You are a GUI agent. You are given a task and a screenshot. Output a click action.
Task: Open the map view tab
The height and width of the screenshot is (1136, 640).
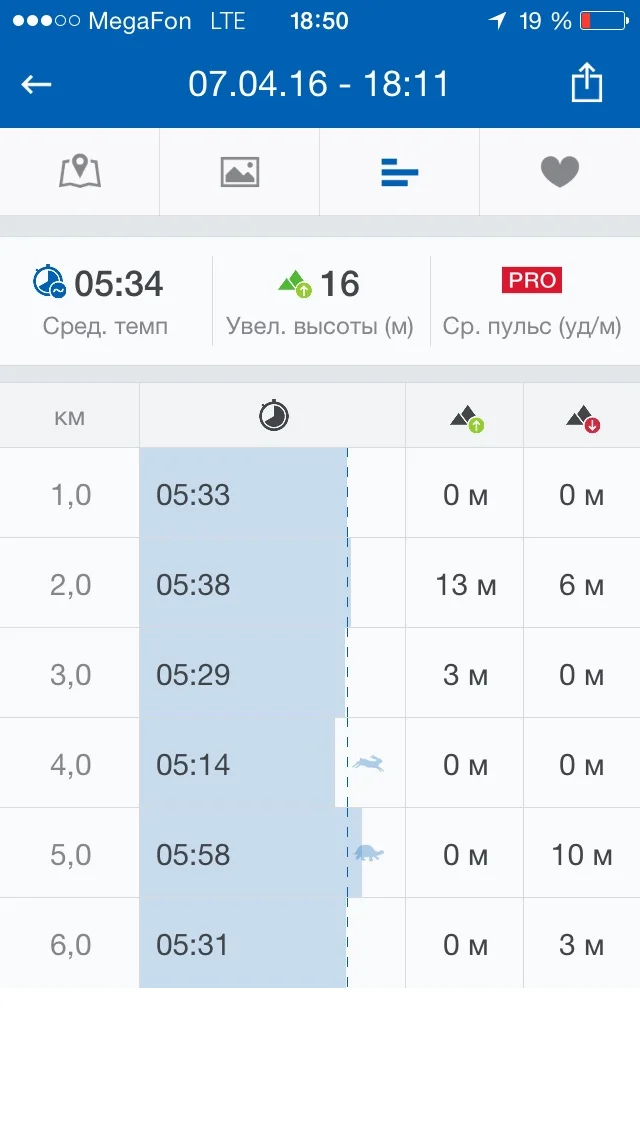[80, 172]
